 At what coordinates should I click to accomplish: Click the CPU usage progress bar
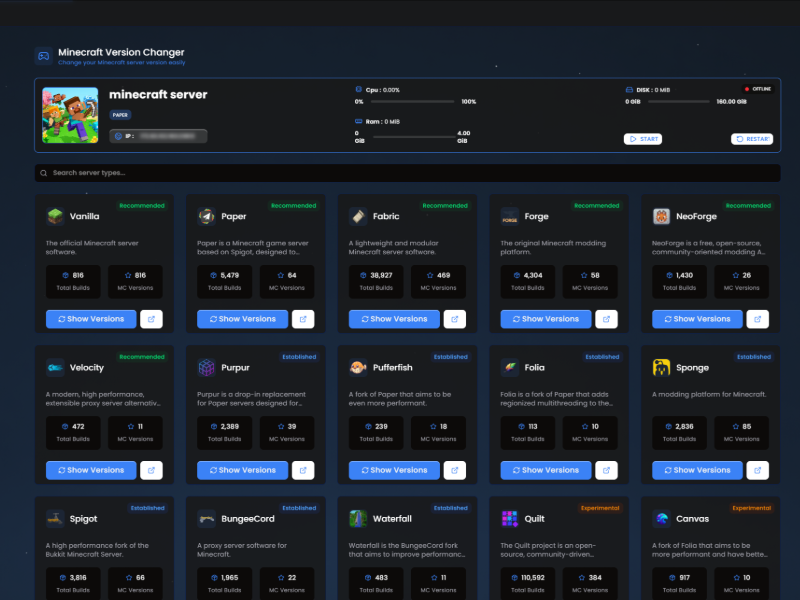tap(412, 102)
